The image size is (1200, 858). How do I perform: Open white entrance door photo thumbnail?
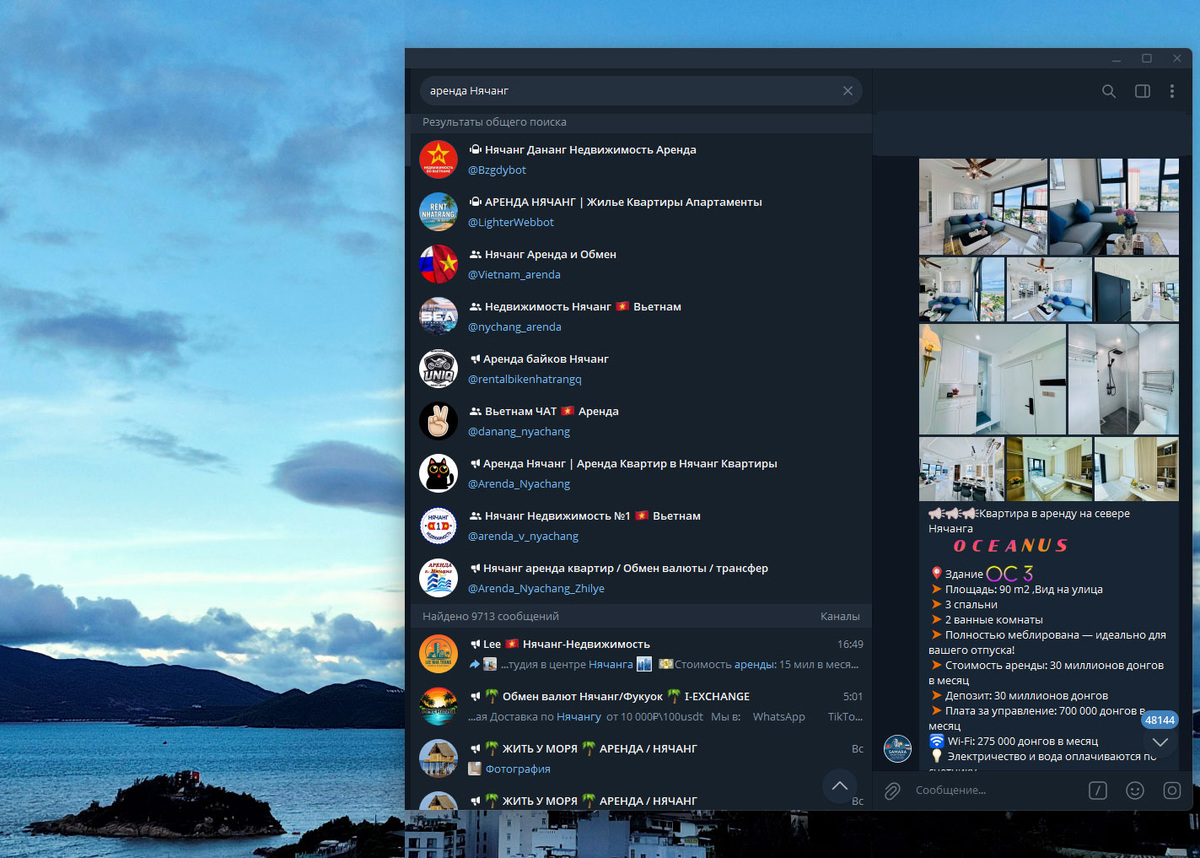992,379
